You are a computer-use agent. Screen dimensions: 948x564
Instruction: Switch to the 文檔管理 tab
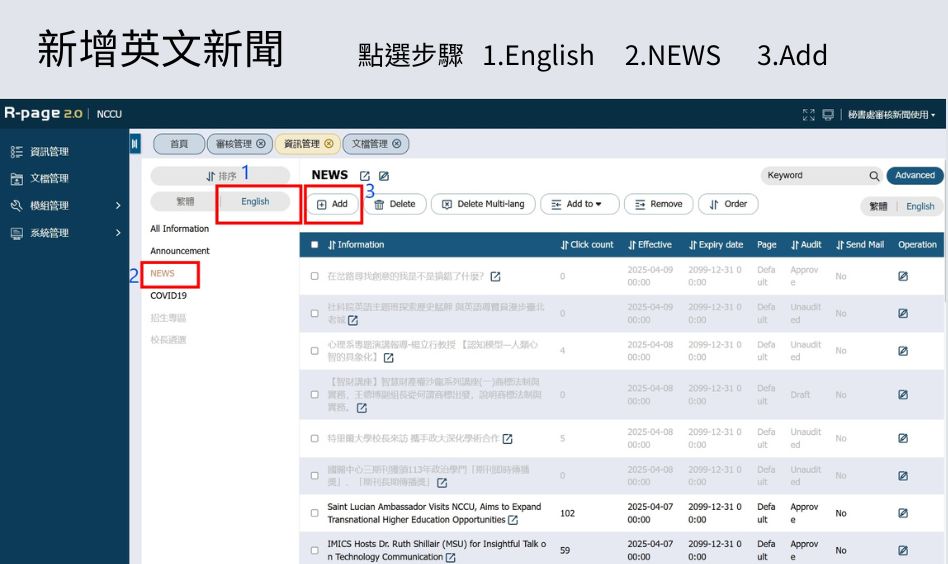point(370,144)
